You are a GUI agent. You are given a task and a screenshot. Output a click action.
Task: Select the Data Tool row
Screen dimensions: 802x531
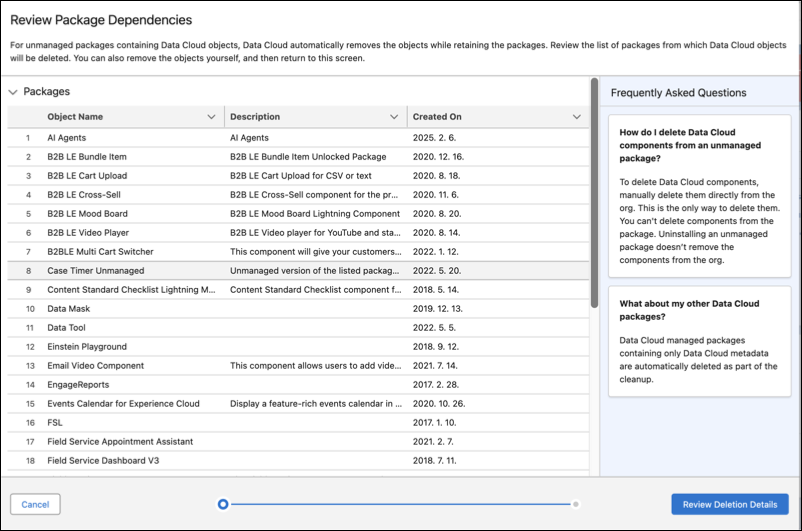pos(298,327)
